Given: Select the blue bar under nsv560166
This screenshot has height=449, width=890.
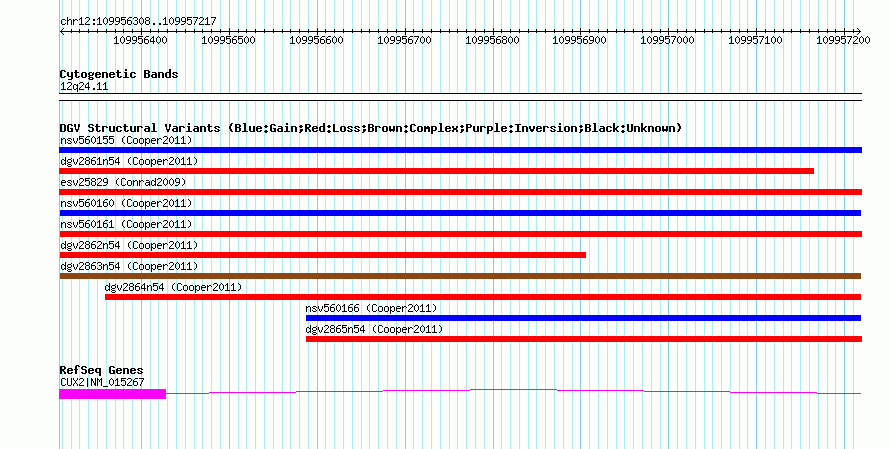Looking at the screenshot, I should point(583,318).
